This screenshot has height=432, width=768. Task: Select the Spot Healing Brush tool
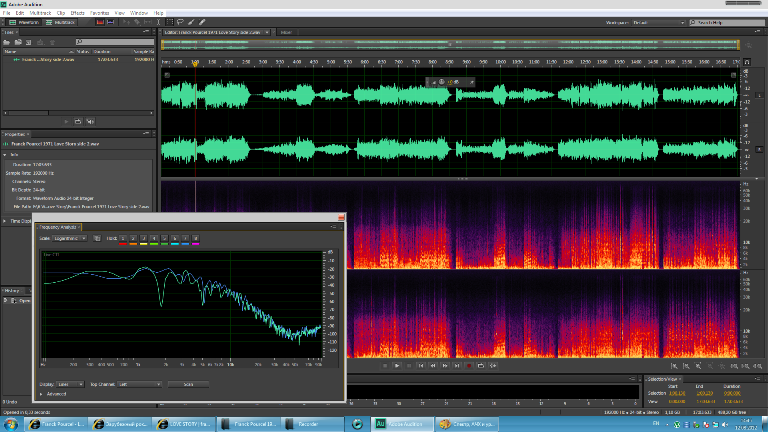point(202,22)
